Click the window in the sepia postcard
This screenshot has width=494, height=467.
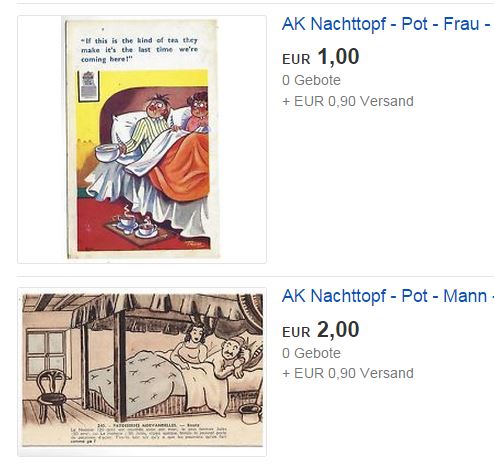tap(46, 355)
